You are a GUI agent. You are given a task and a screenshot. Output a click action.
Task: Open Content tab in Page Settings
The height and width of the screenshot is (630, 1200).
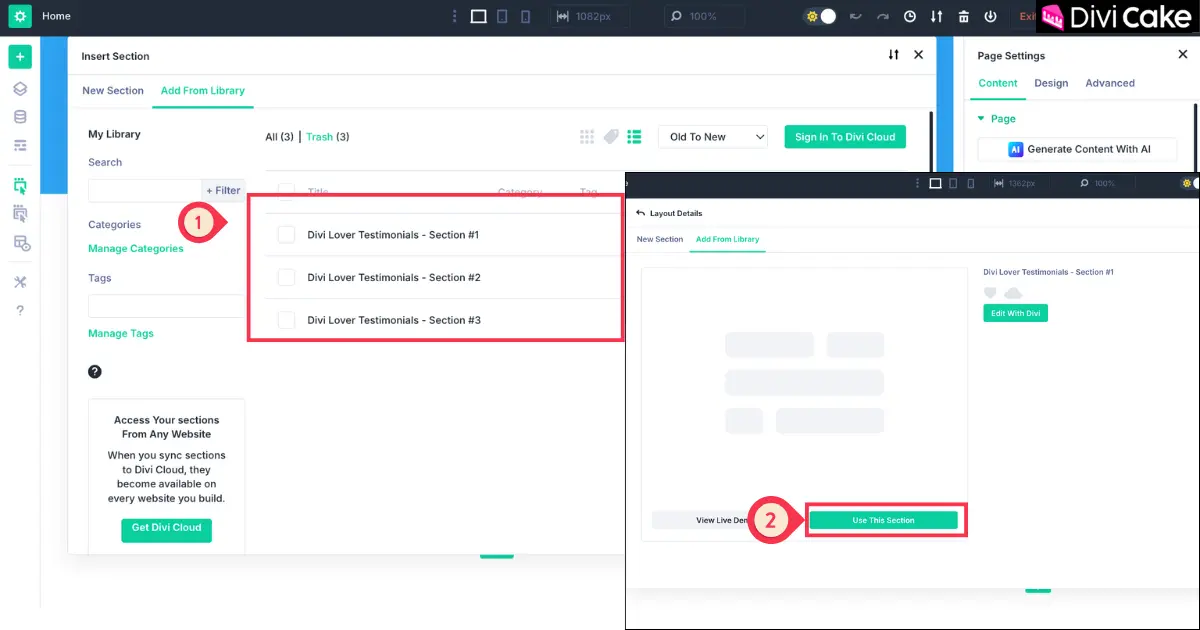point(998,83)
